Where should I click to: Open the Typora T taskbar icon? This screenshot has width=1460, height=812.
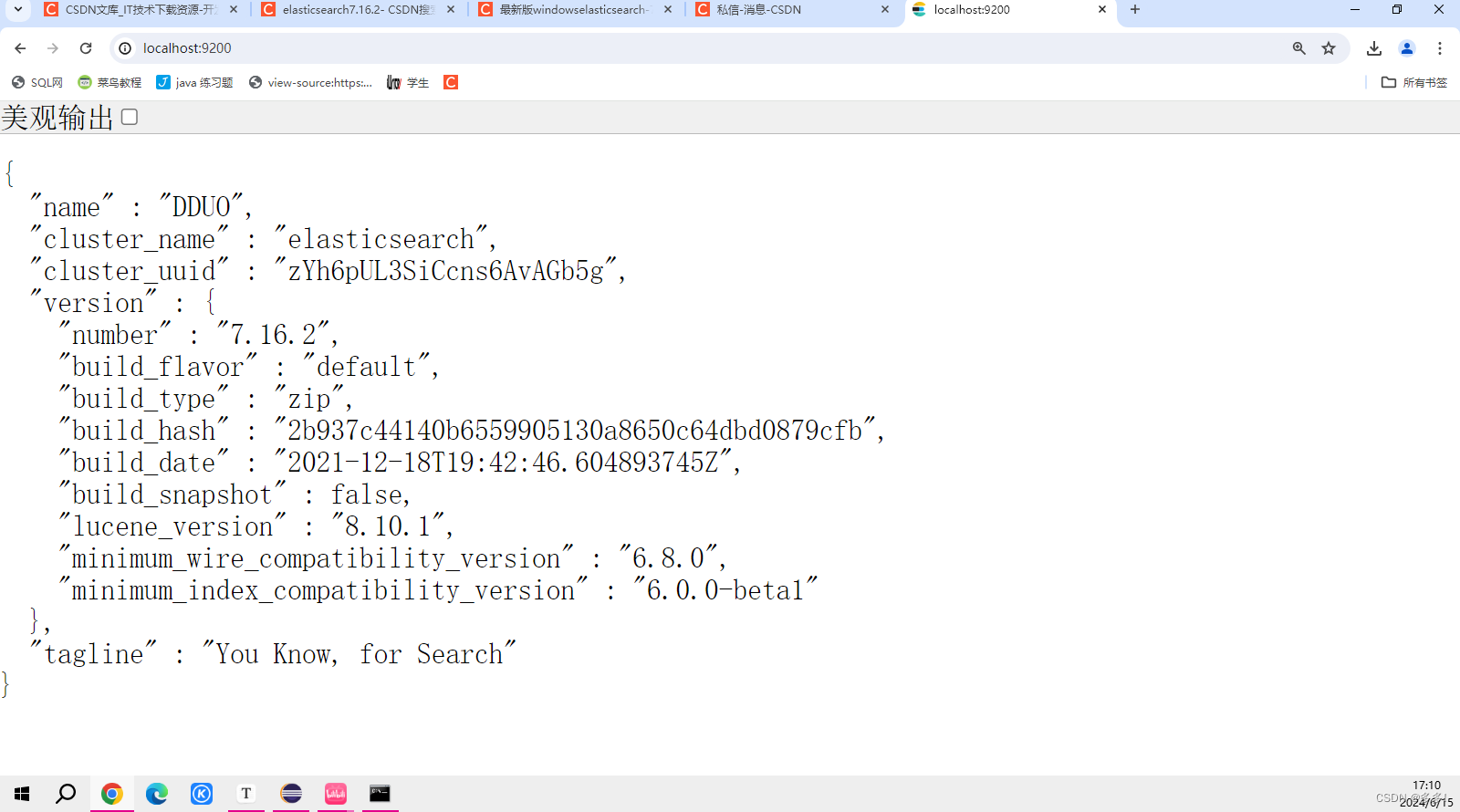246,794
